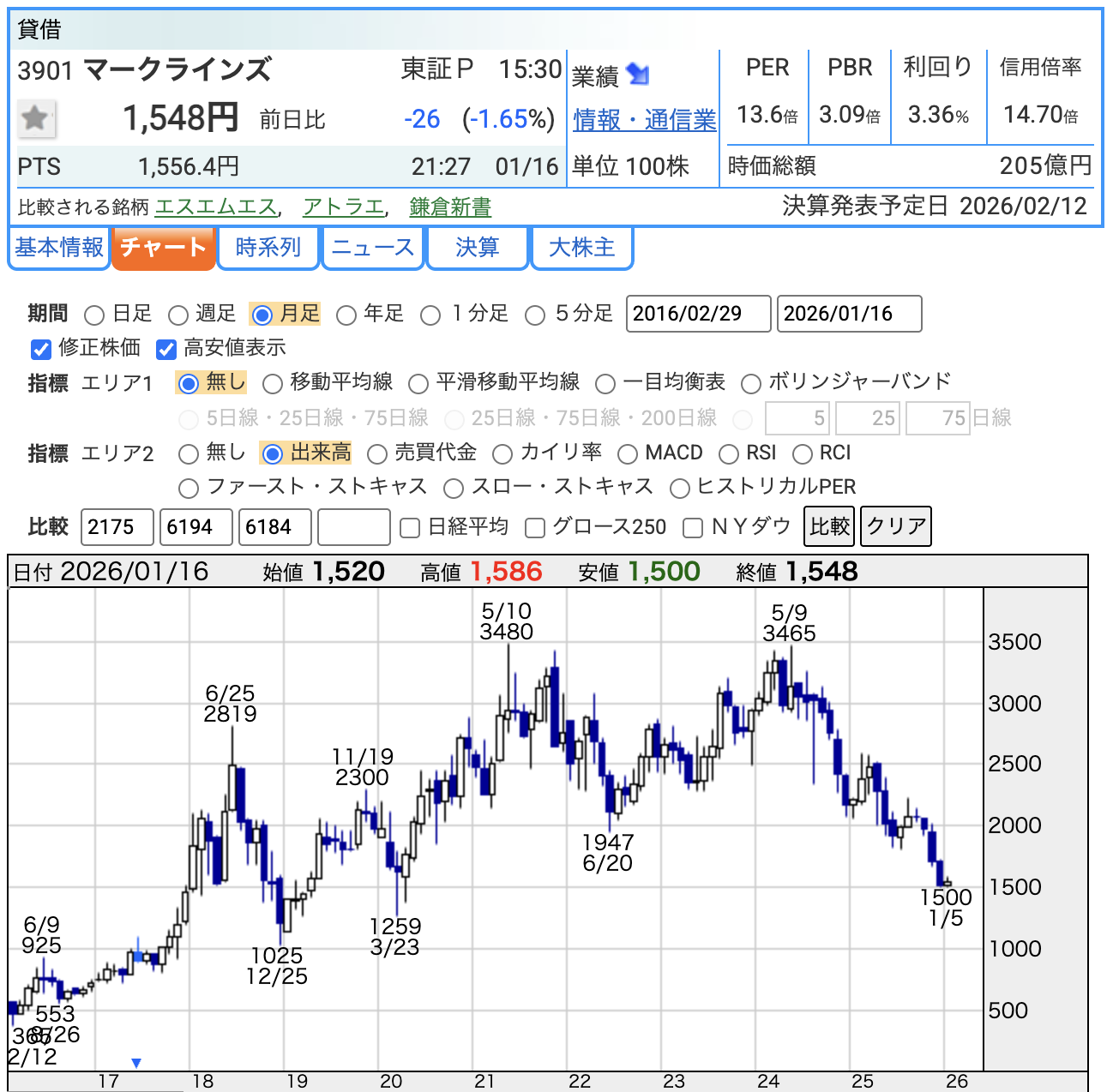Select the 日足 period radio button
This screenshot has width=1113, height=1092.
[x=94, y=315]
